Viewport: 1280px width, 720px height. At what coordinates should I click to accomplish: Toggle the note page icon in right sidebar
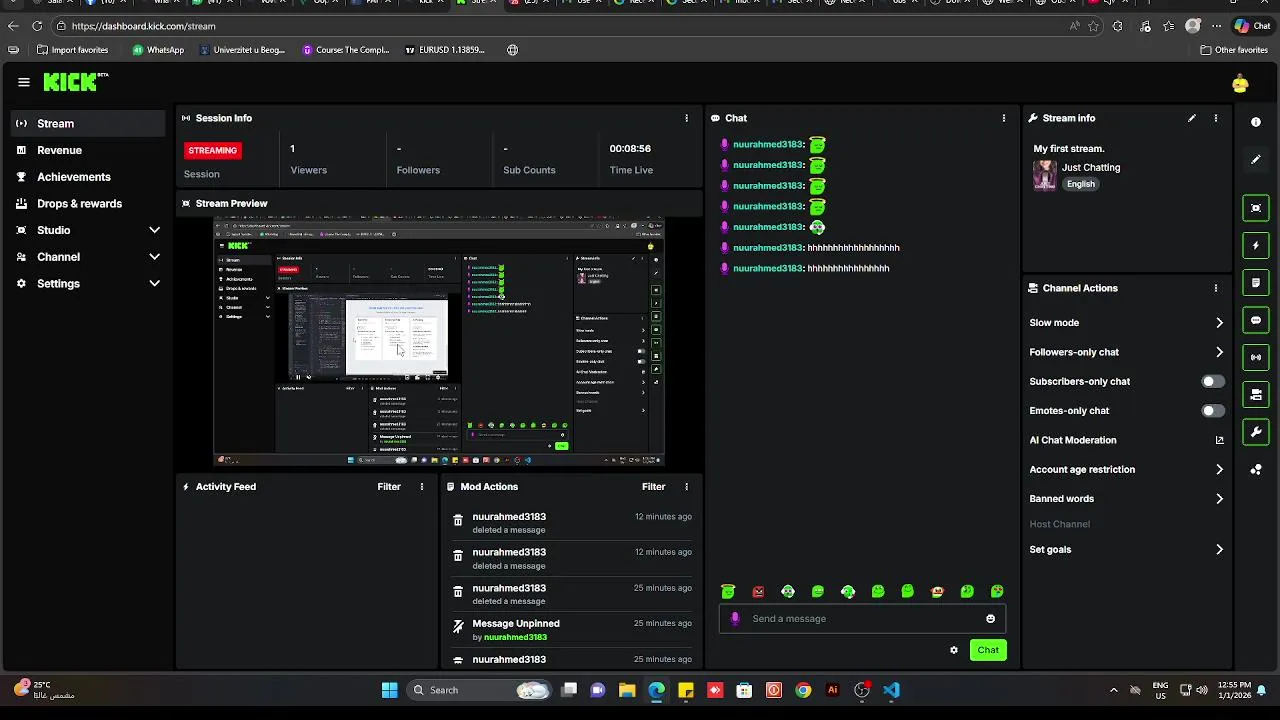coord(1256,283)
